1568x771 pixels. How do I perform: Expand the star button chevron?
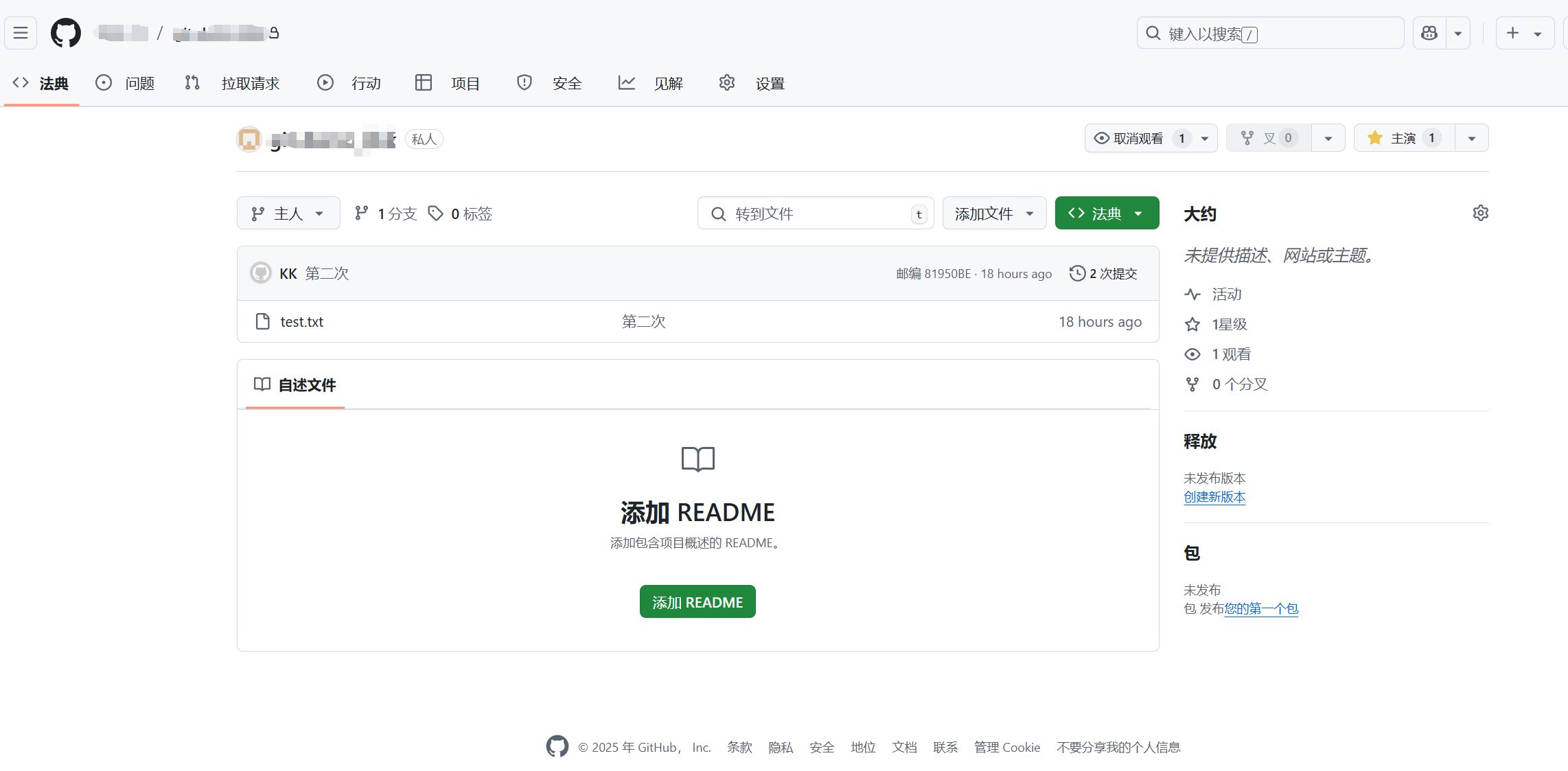coord(1471,137)
